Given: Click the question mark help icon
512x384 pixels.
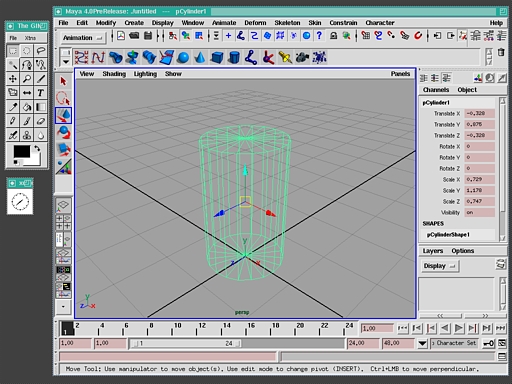Looking at the screenshot, I should tap(319, 36).
